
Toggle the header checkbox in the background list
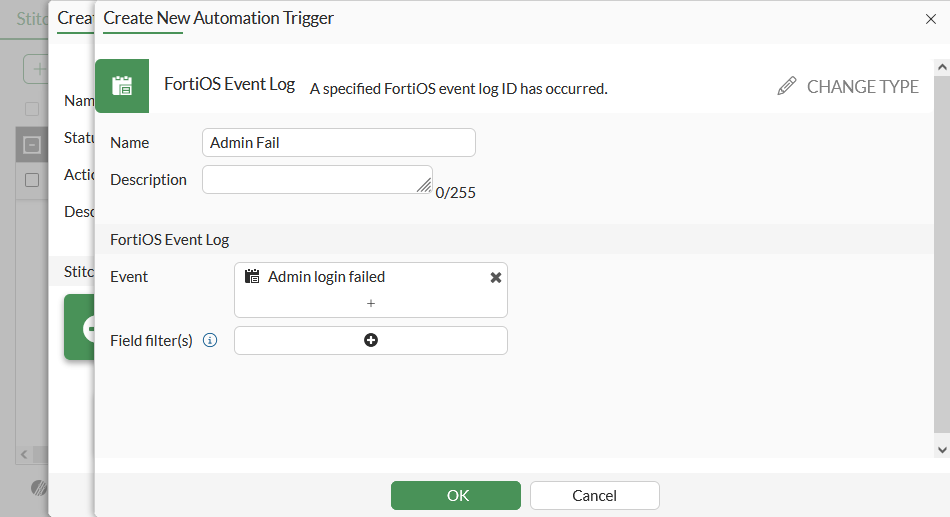pos(32,108)
